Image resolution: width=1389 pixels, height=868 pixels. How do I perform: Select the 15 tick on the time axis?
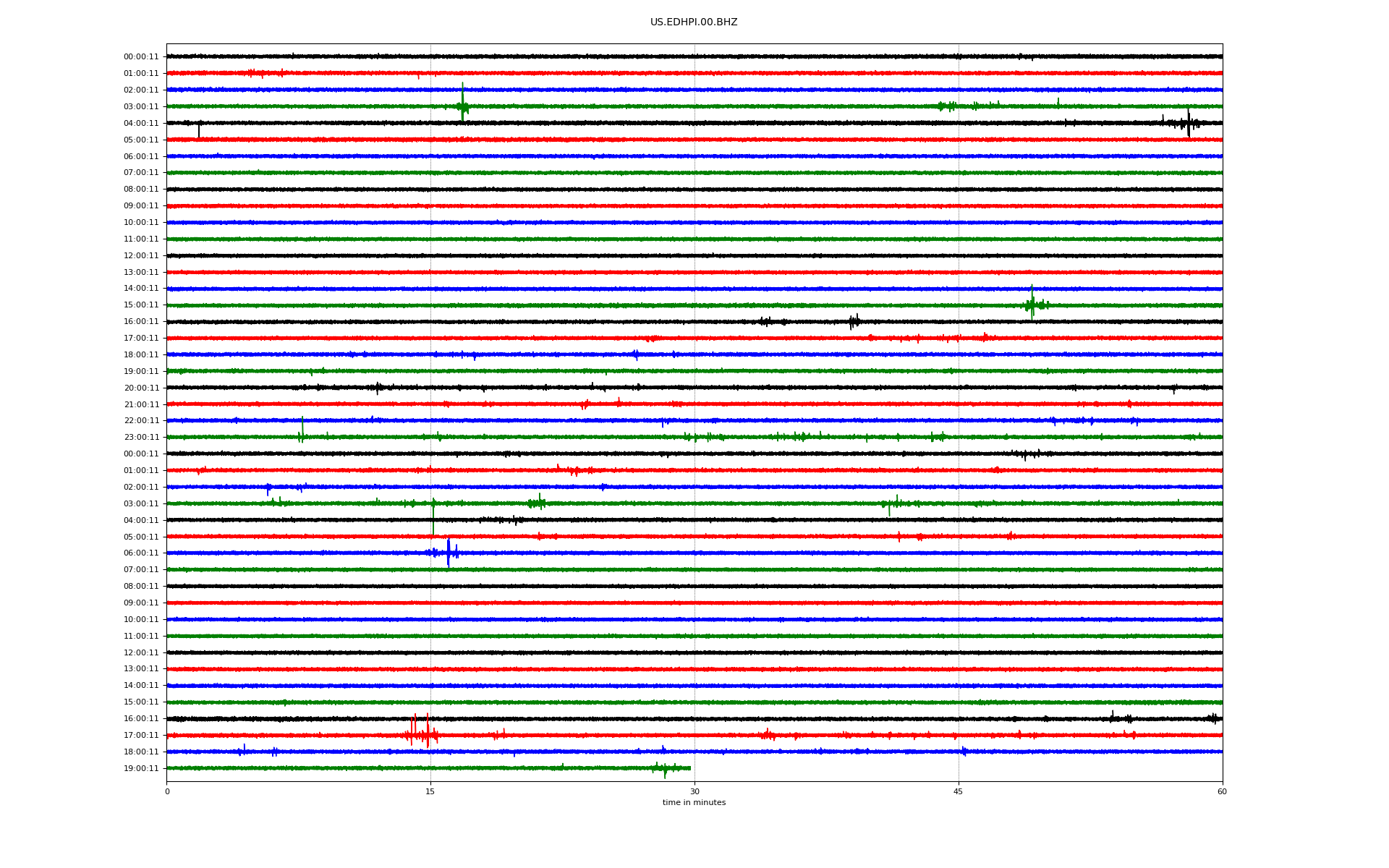(430, 791)
